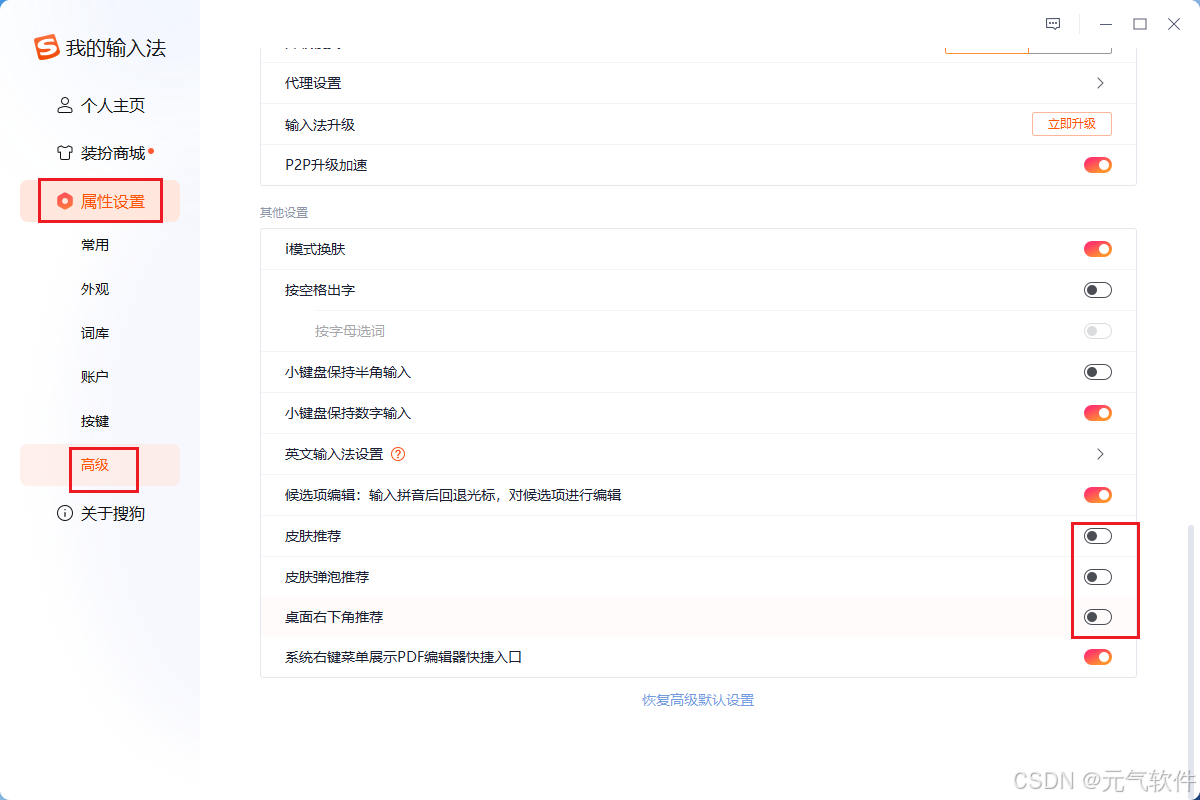Switch to the 常用 settings tab
This screenshot has width=1200, height=800.
coord(95,245)
